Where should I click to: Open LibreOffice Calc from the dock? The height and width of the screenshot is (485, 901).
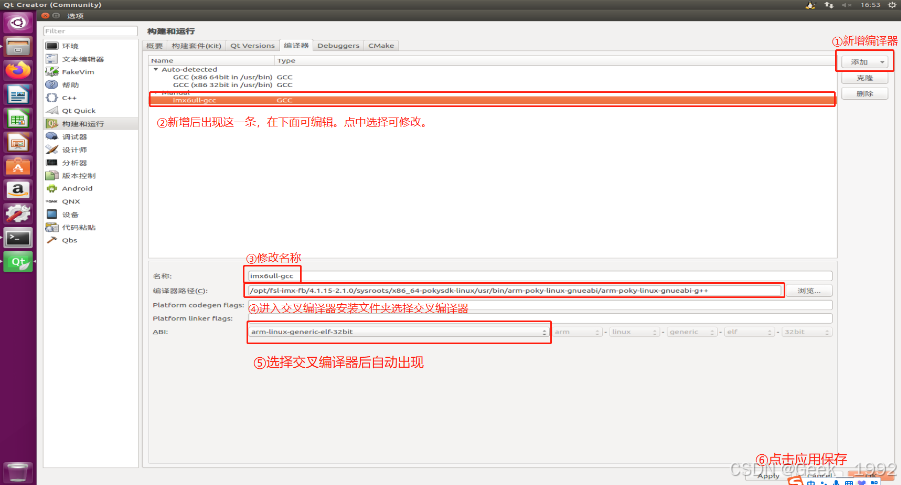click(18, 119)
